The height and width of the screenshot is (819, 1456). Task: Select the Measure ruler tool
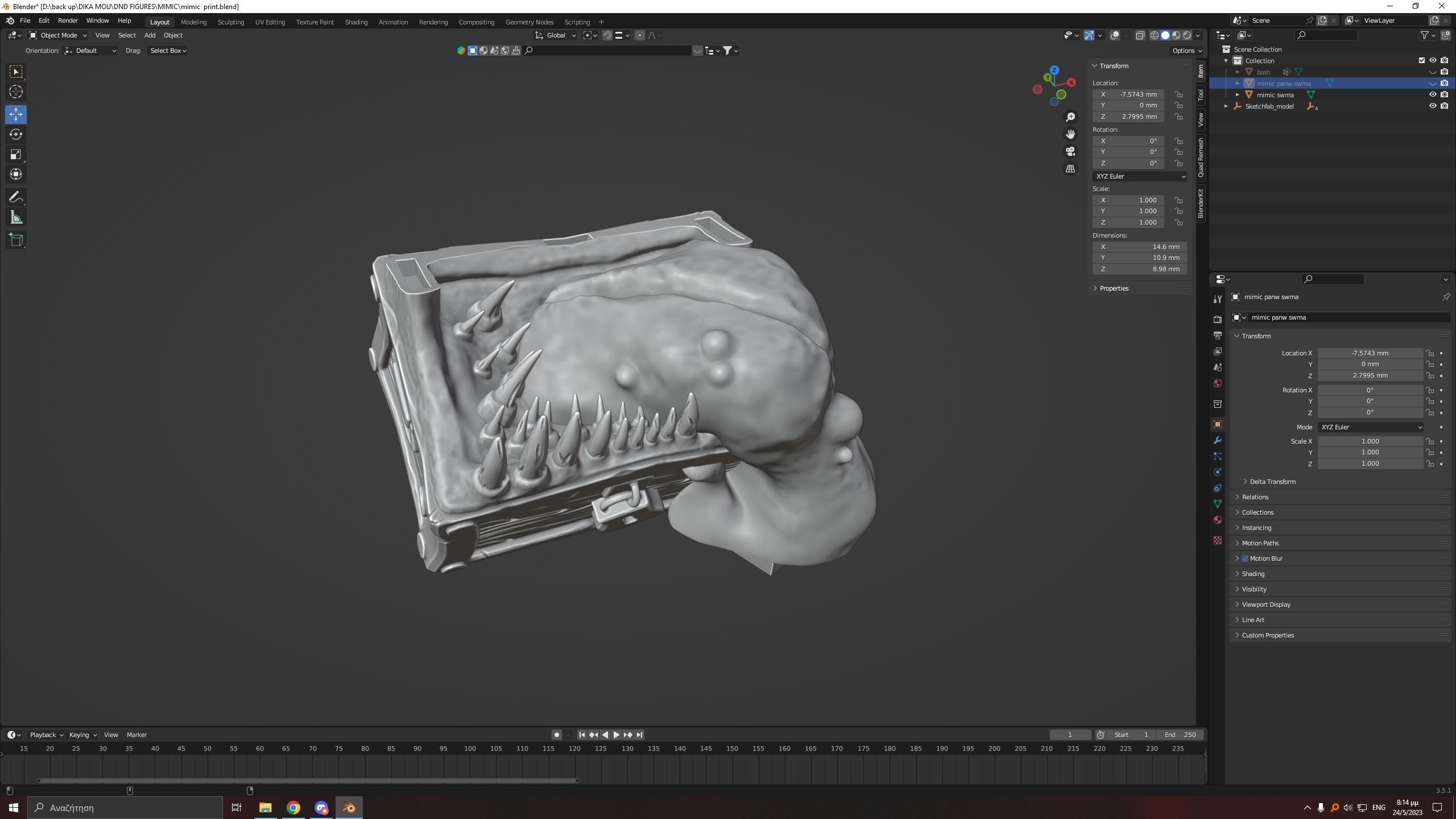(x=16, y=217)
